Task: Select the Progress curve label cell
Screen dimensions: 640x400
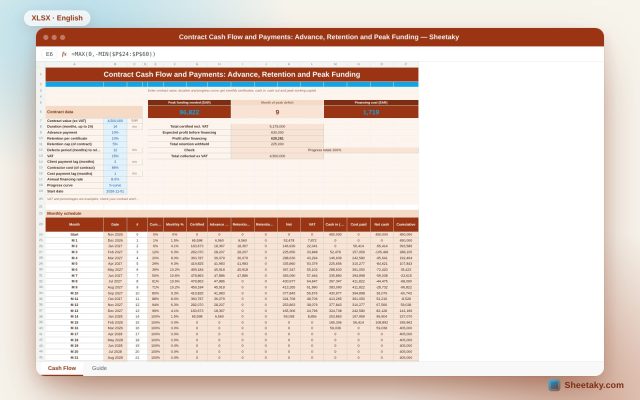Action: click(74, 185)
